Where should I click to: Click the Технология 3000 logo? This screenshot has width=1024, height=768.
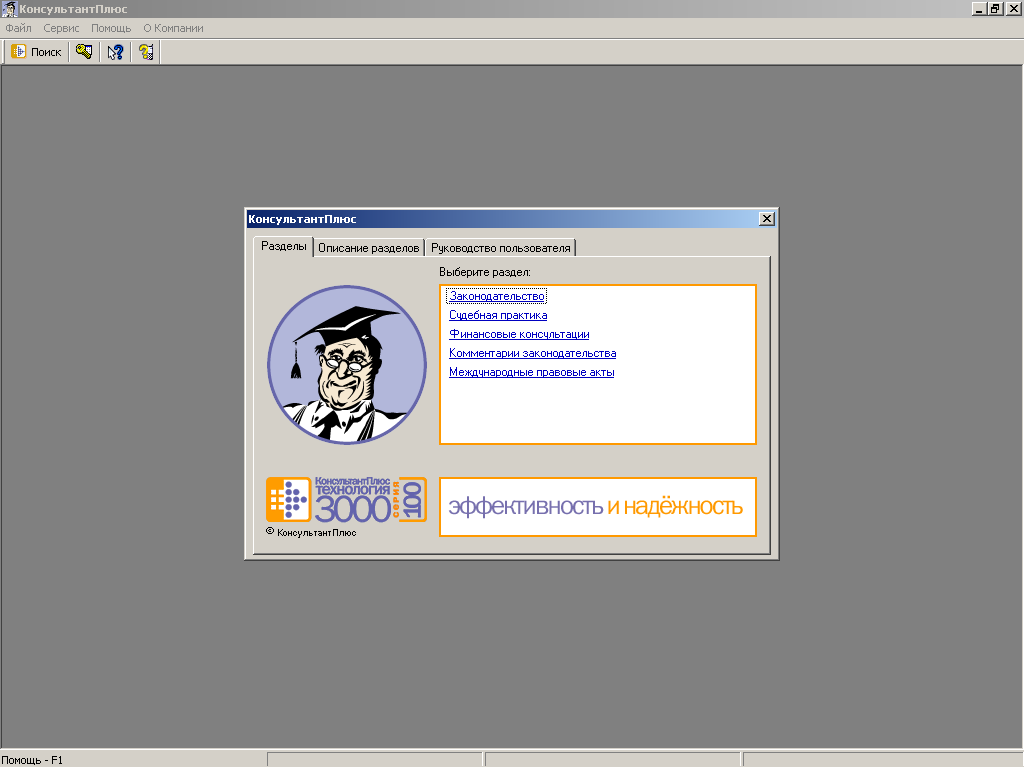346,500
